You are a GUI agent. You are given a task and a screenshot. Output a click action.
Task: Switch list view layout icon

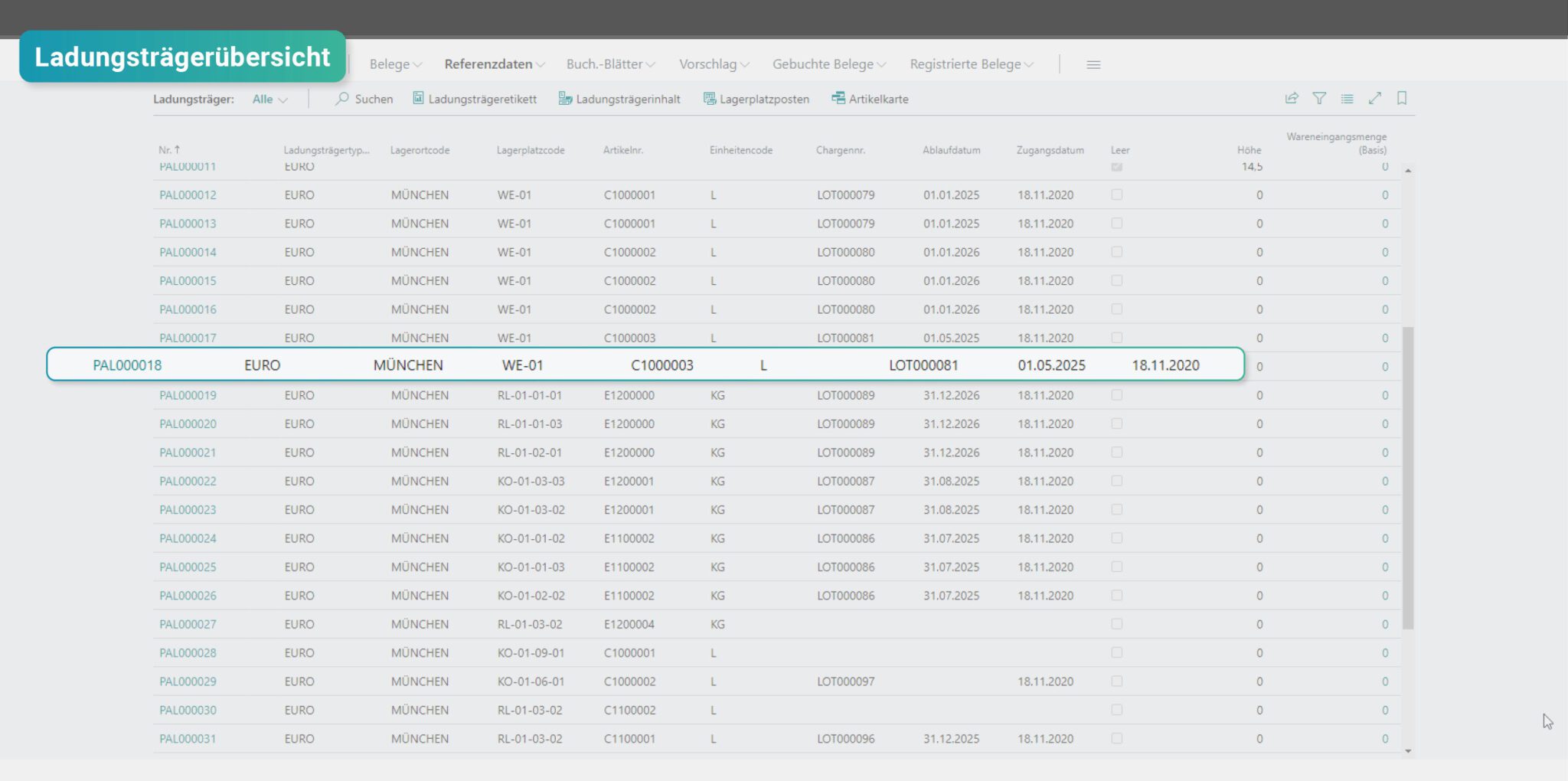[x=1347, y=98]
